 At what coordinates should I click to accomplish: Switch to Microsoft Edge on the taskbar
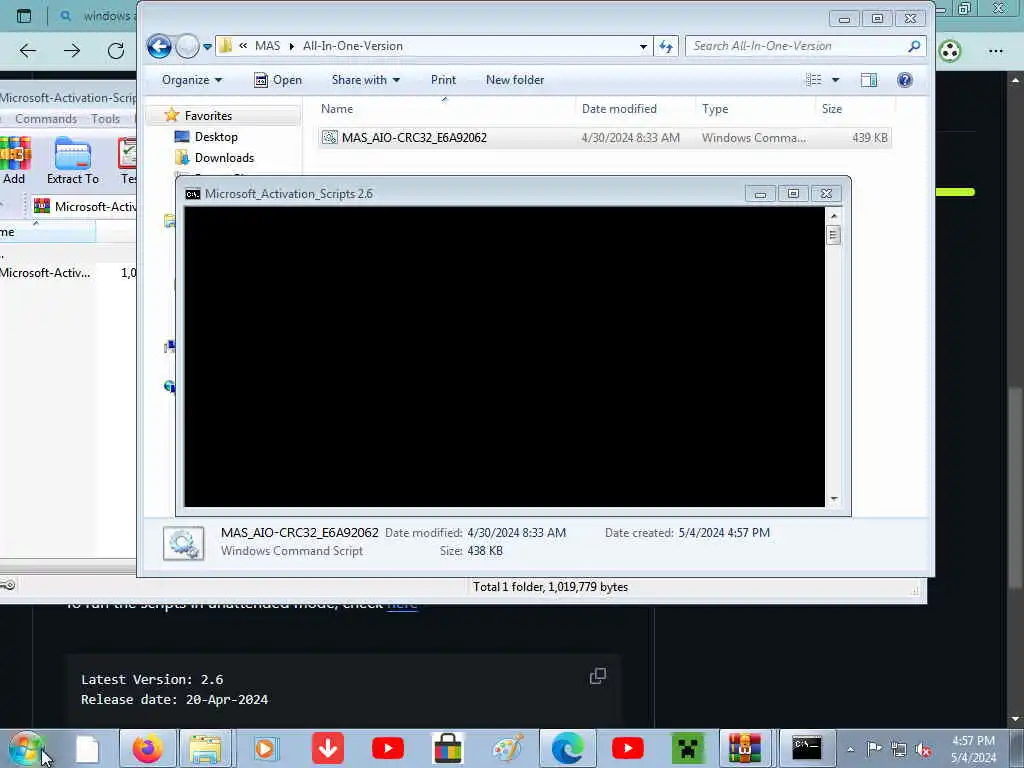(567, 748)
